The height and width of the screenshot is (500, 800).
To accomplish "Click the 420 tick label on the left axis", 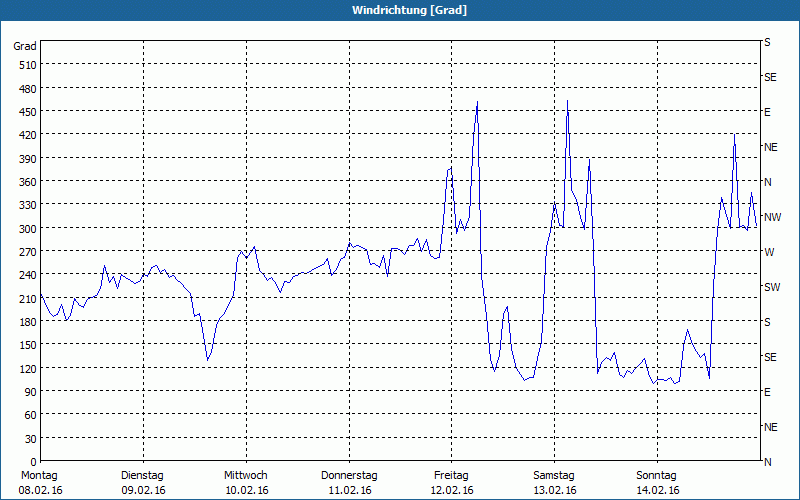I will click(28, 135).
